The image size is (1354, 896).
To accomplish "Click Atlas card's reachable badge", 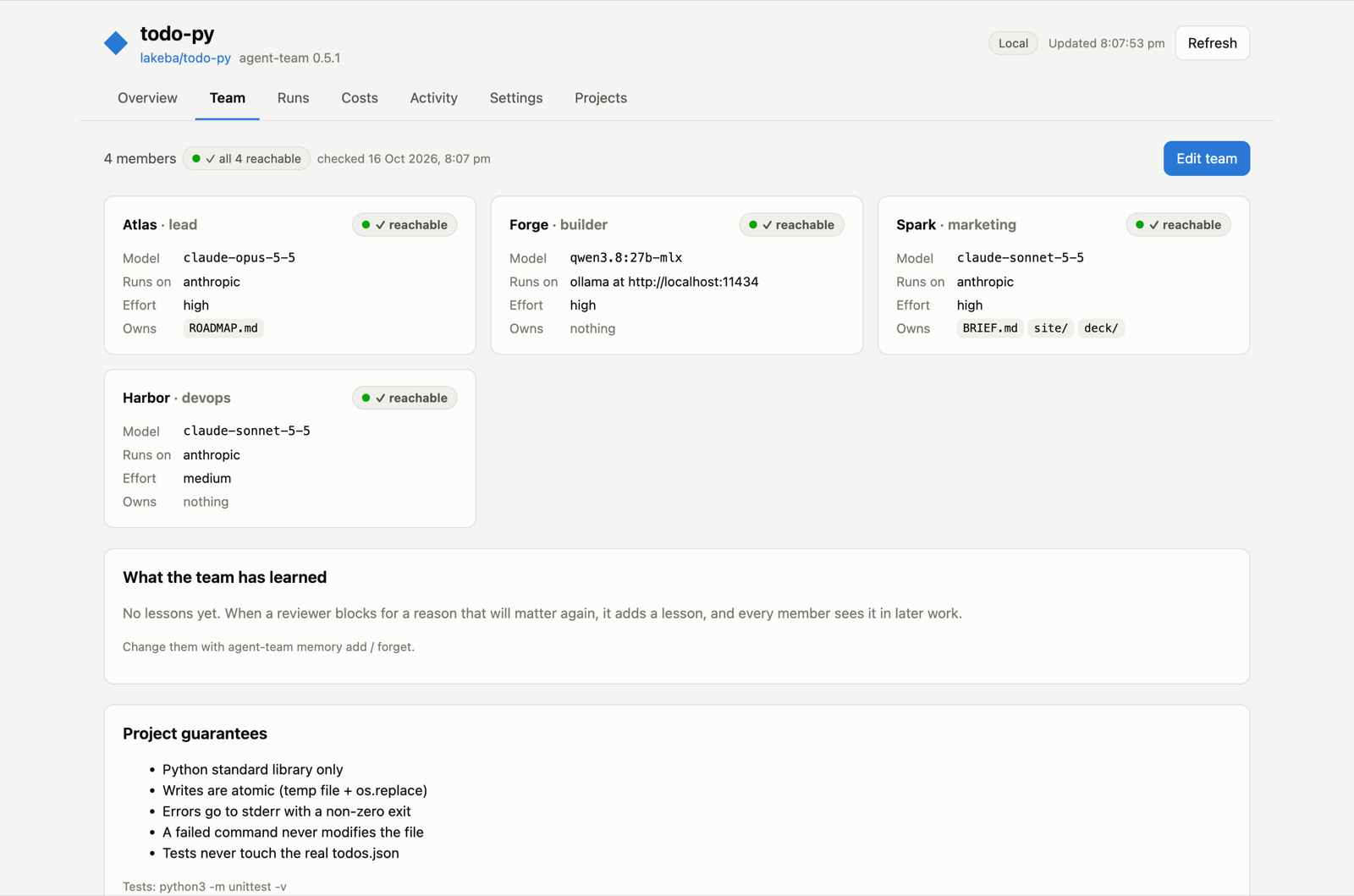I will (x=405, y=225).
